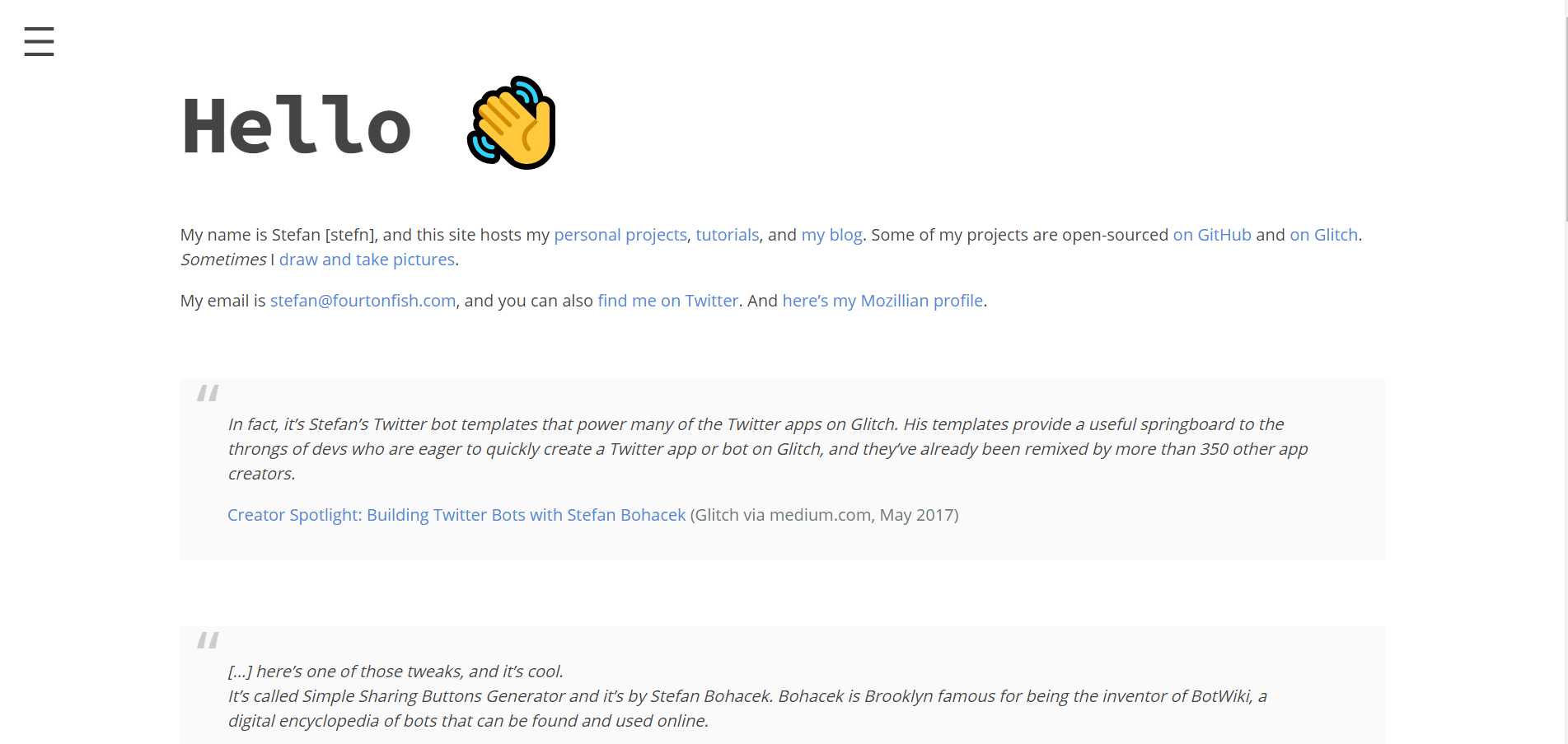Click the italic word Sometimes
The image size is (1568, 744).
tap(223, 260)
